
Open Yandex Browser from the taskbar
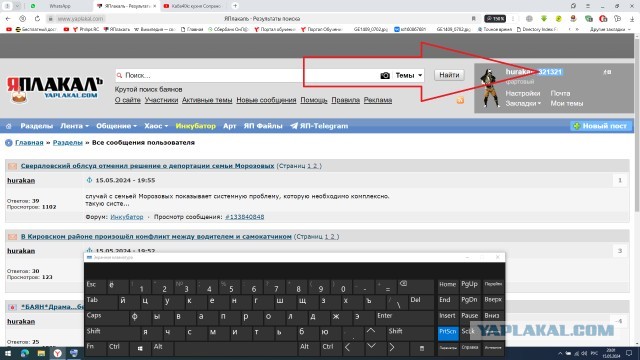(x=58, y=353)
